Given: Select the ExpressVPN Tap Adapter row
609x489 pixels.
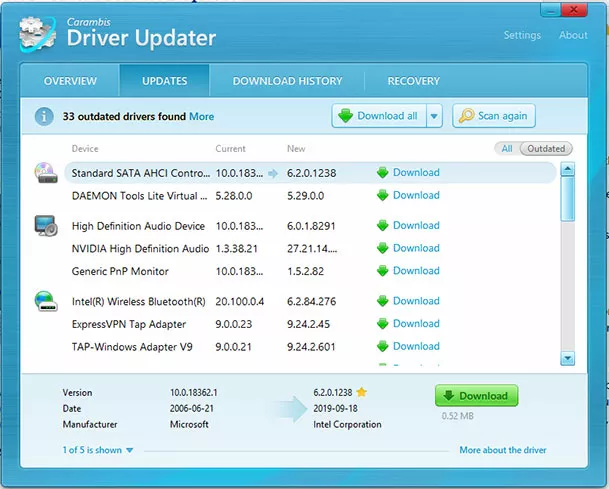Looking at the screenshot, I should coord(311,324).
